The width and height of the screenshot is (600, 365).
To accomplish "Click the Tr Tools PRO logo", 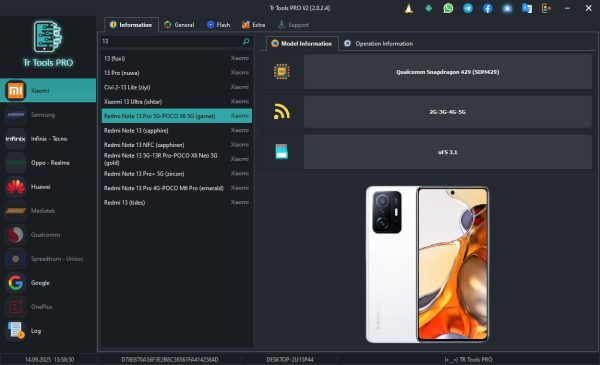I will pos(48,44).
